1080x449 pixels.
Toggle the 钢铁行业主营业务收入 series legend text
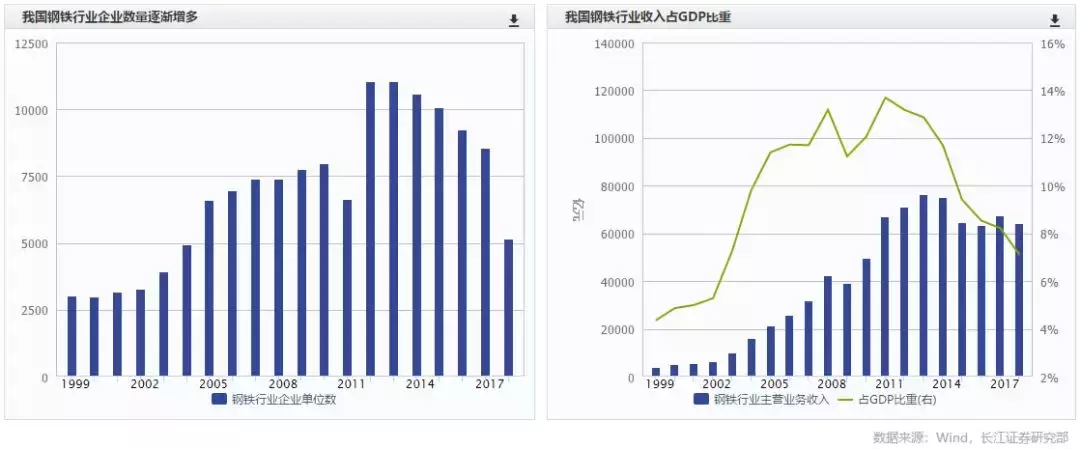pyautogui.click(x=771, y=399)
